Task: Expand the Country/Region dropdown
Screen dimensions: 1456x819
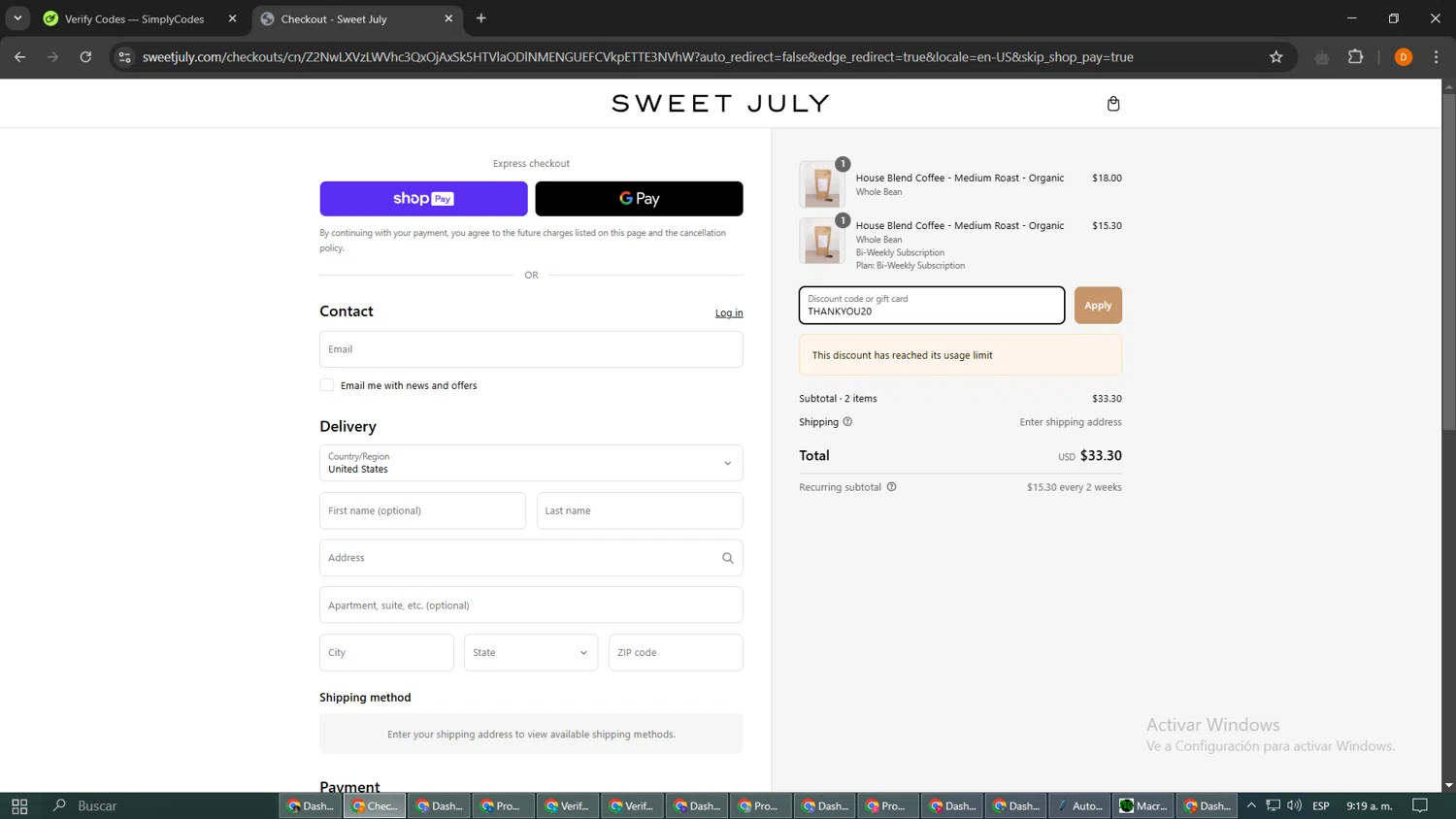Action: click(x=531, y=463)
